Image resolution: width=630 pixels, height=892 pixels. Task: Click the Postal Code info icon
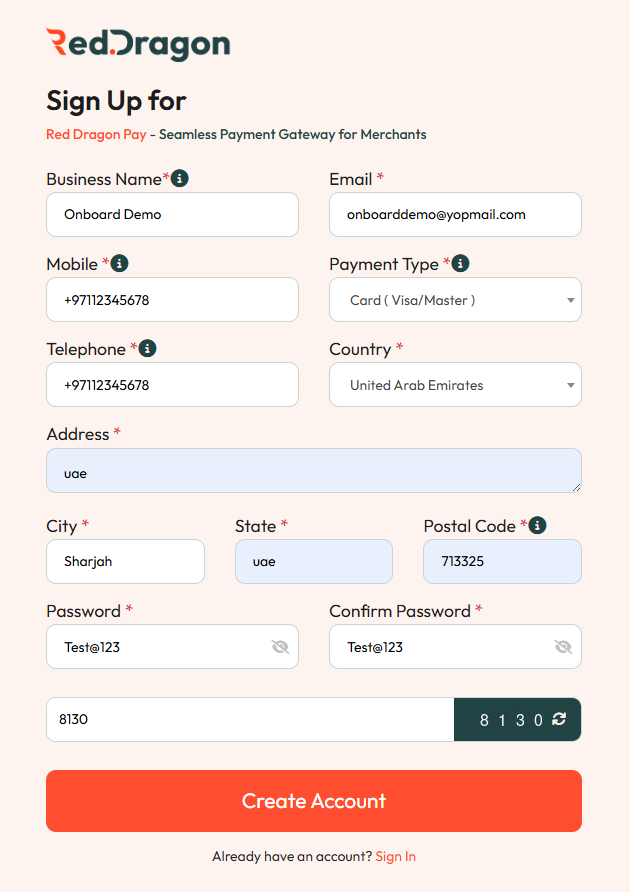pyautogui.click(x=537, y=525)
